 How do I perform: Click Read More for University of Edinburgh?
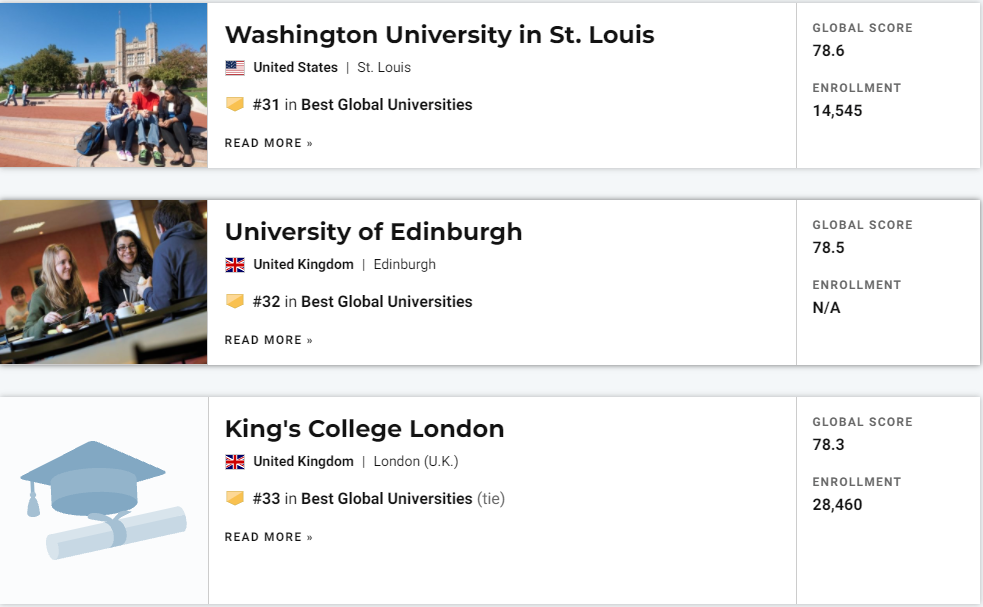[x=268, y=340]
